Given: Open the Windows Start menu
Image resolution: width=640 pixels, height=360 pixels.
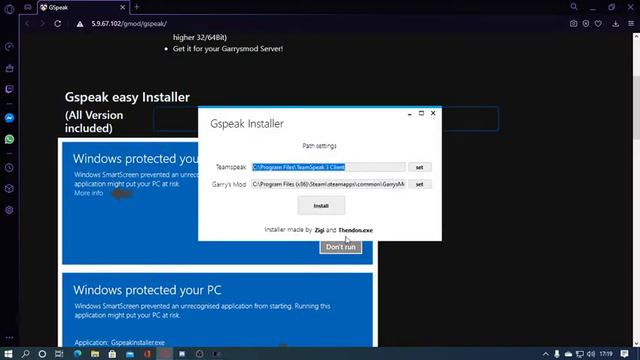Looking at the screenshot, I should (8, 353).
